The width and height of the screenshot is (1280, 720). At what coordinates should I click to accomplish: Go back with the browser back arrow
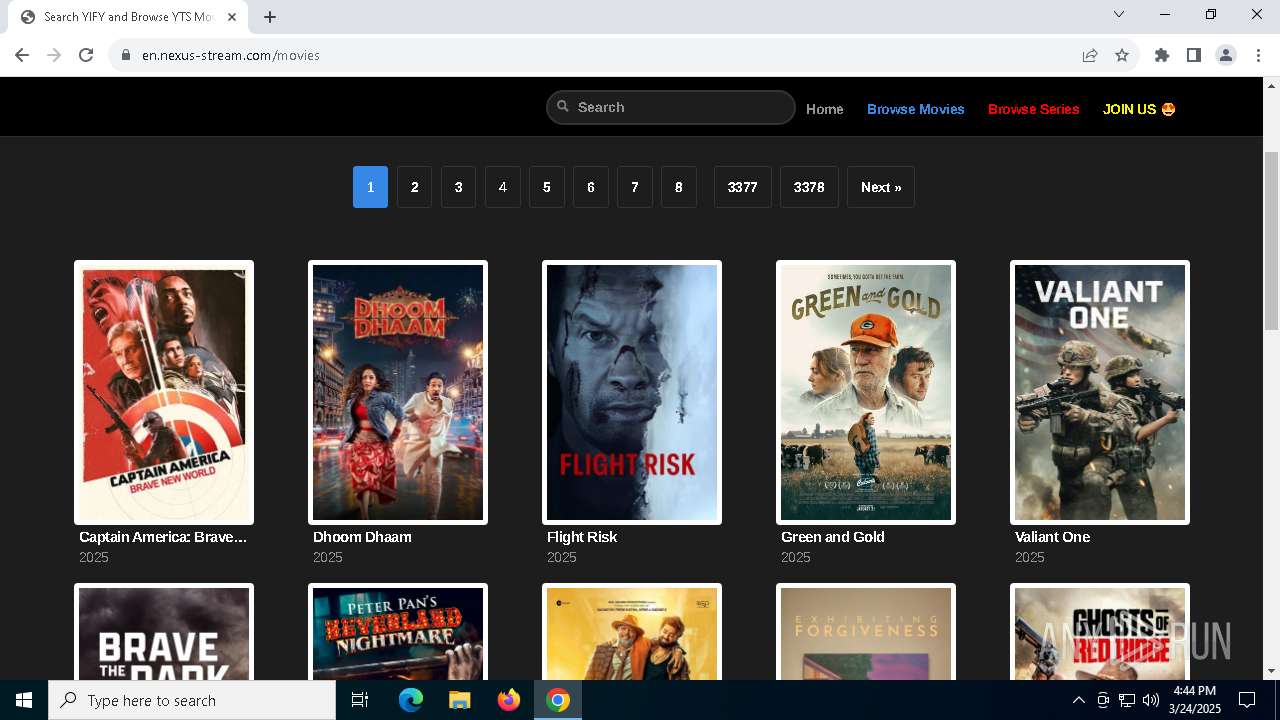(22, 55)
